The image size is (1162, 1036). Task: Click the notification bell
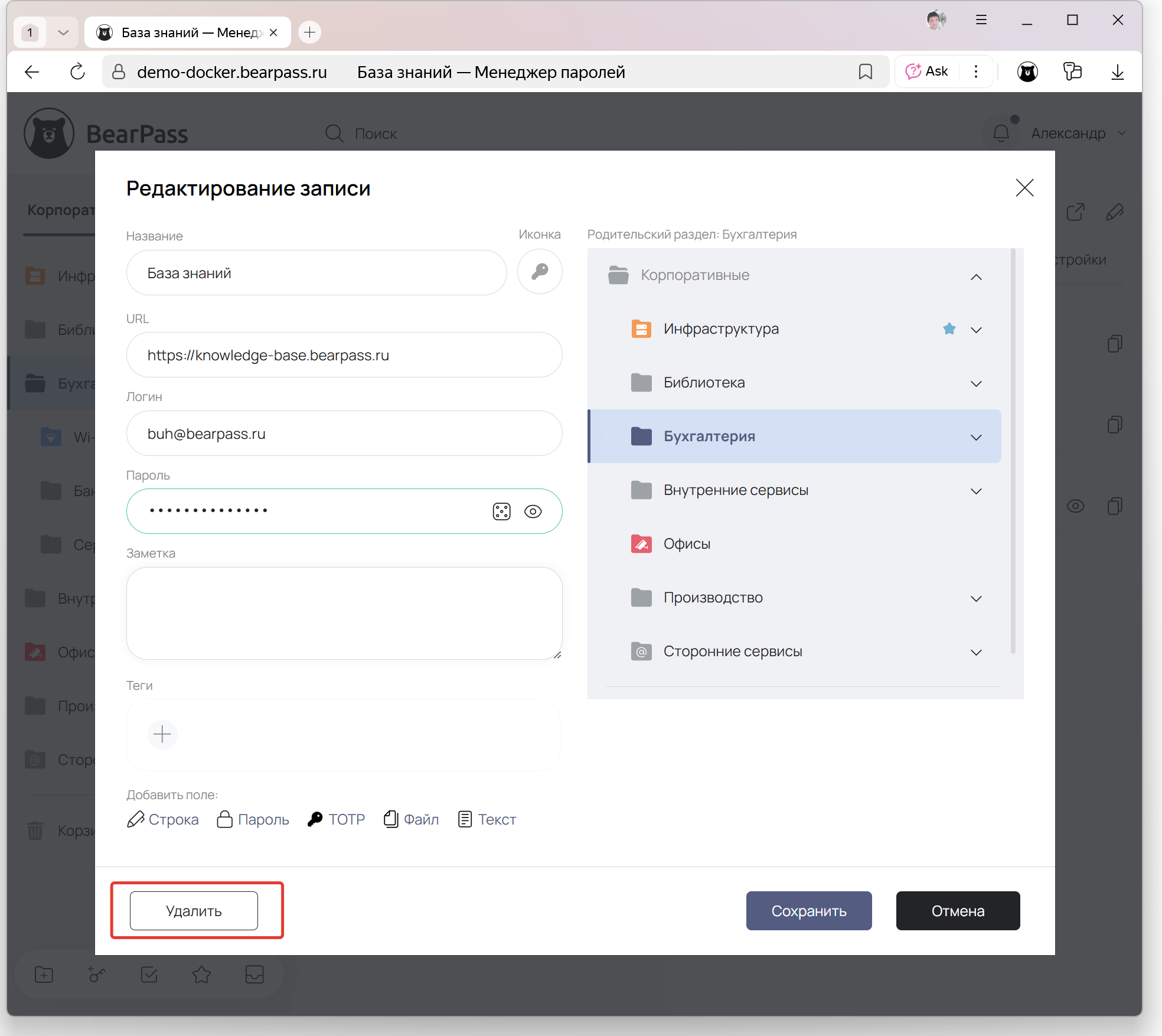pos(1001,133)
